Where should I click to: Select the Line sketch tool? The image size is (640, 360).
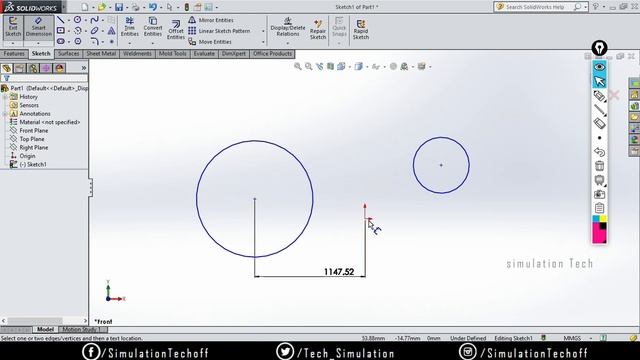click(x=60, y=20)
